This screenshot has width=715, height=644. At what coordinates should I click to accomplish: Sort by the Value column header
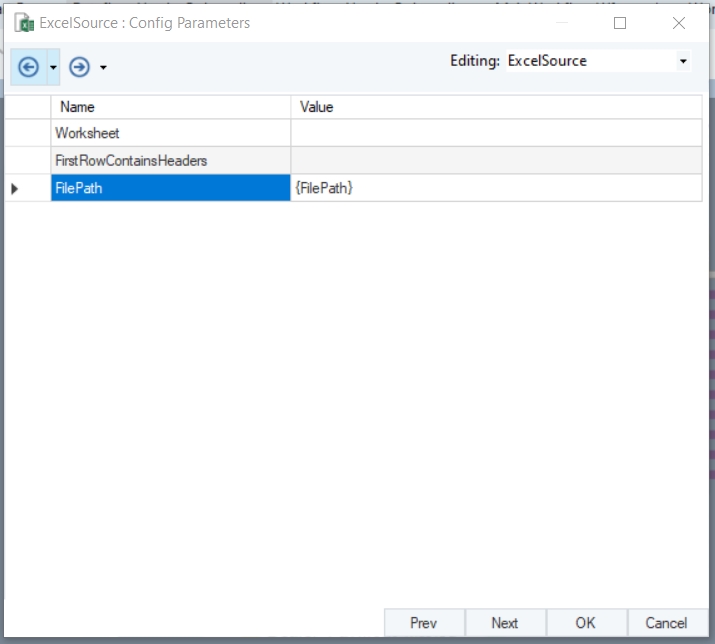pyautogui.click(x=496, y=107)
